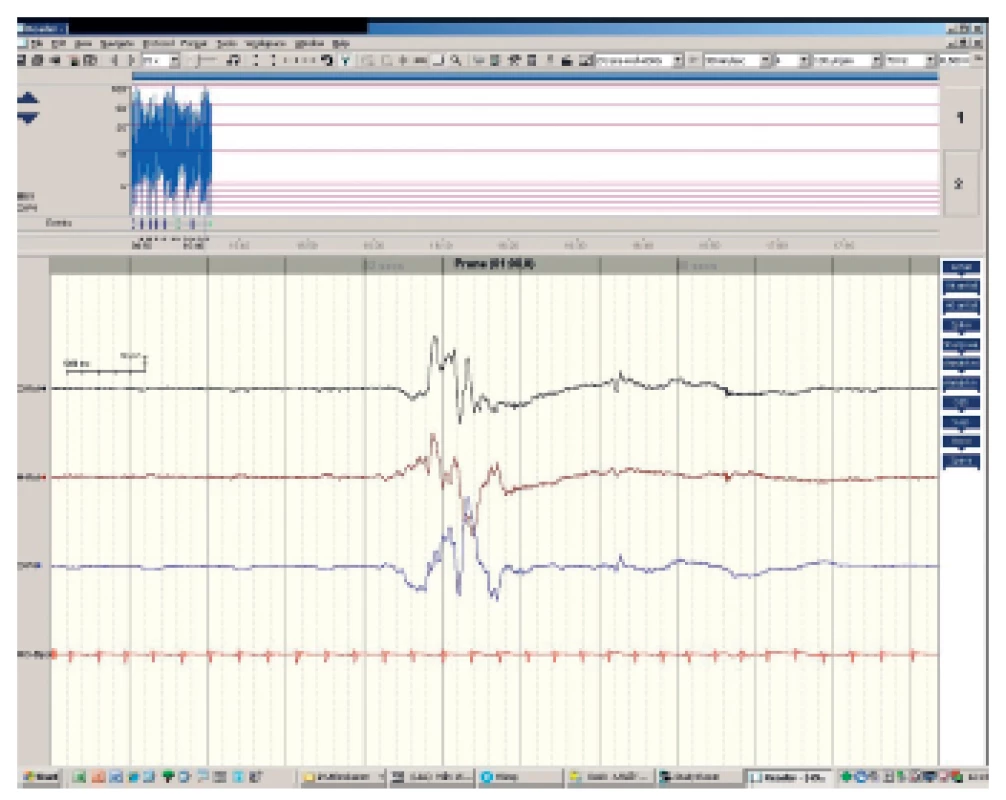Select the red ECG trace channel label
The image size is (1006, 800).
[35, 654]
